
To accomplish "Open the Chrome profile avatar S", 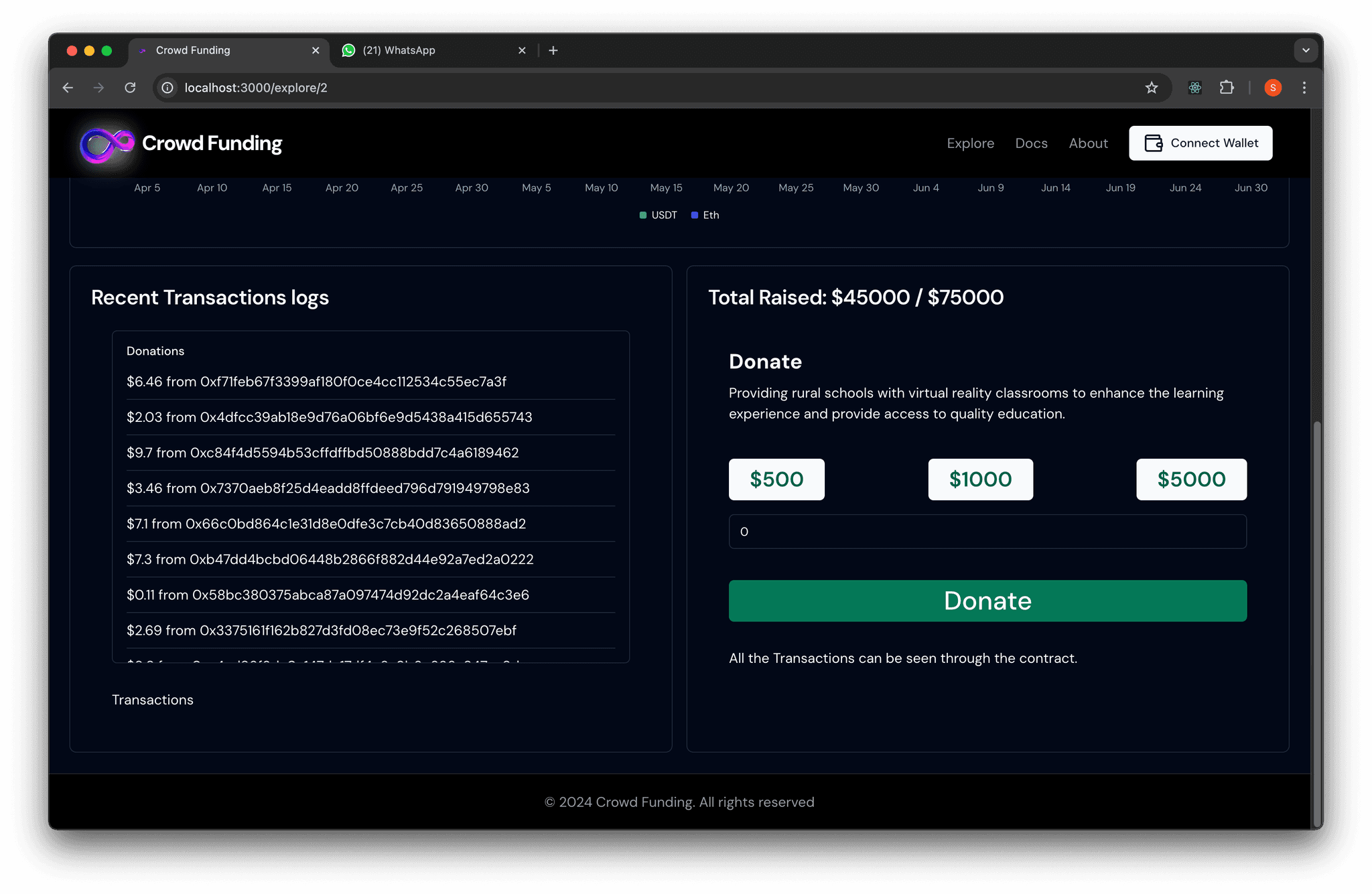I will point(1273,88).
